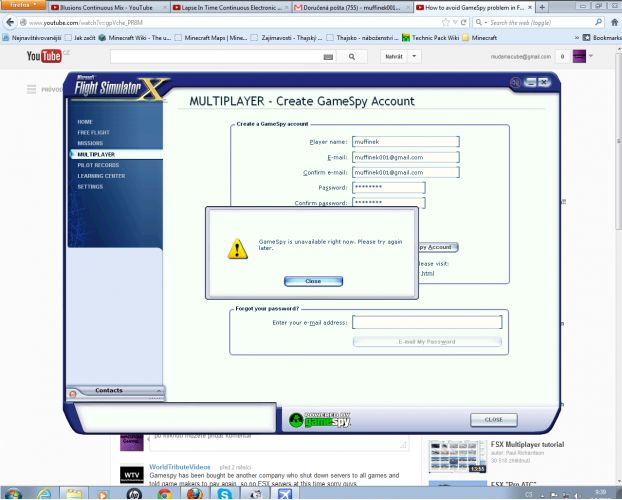Open the YouTube guide hamburger menu

click(x=31, y=89)
